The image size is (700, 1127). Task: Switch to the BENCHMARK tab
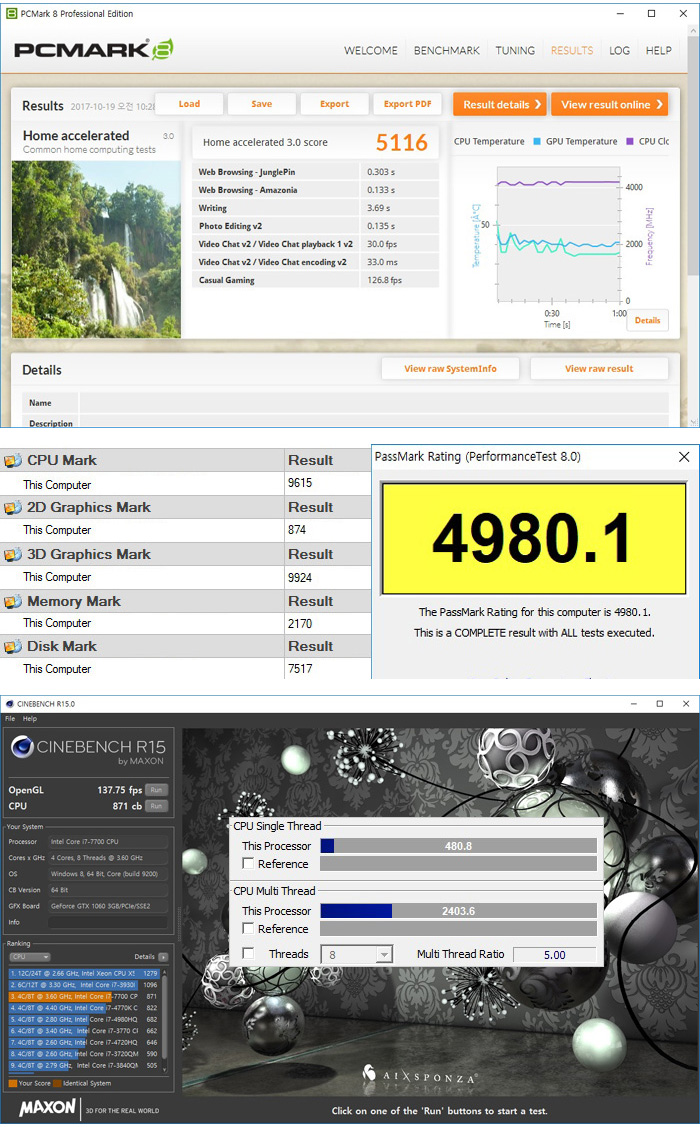[446, 50]
